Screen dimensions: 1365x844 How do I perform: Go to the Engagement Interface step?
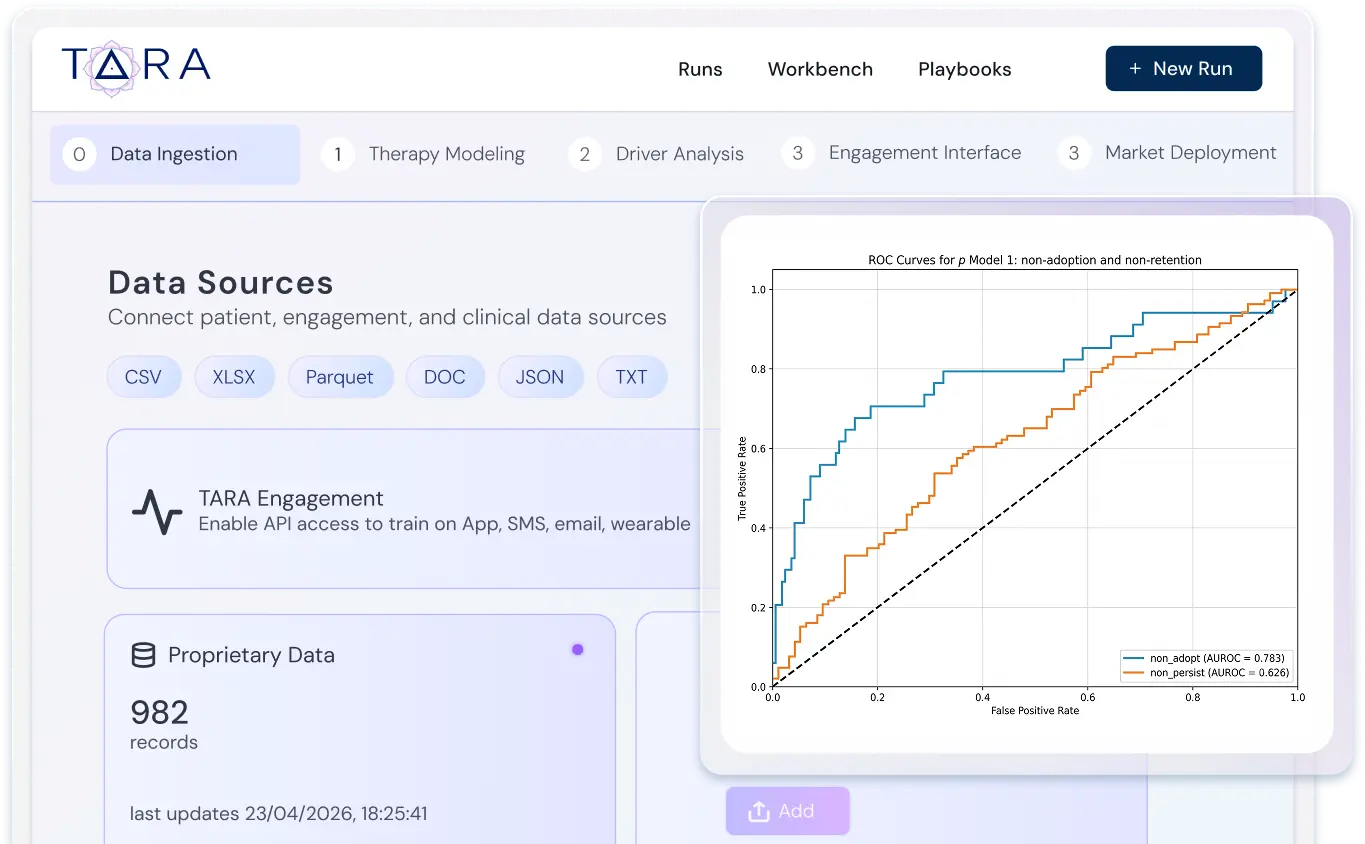(901, 153)
